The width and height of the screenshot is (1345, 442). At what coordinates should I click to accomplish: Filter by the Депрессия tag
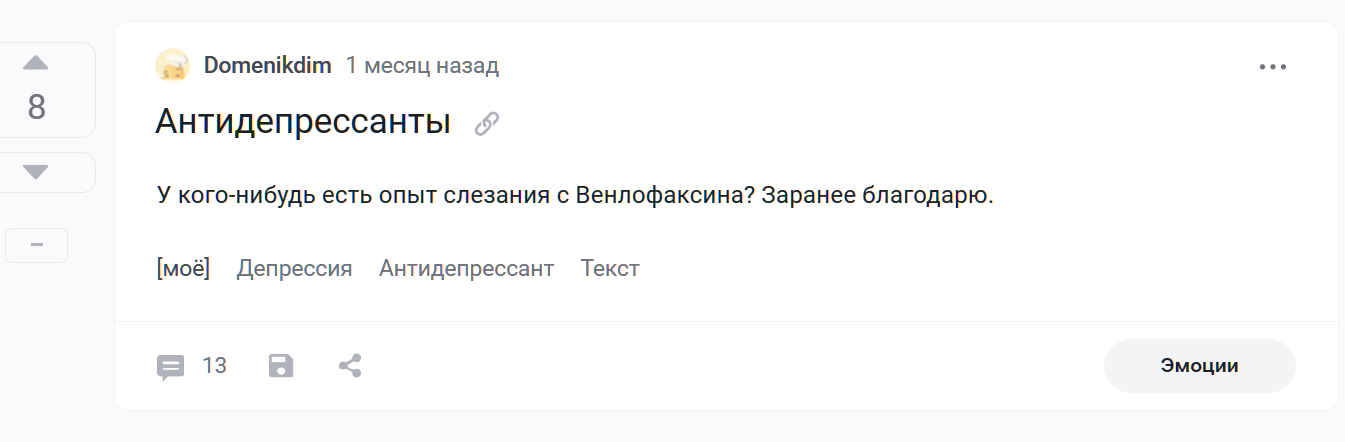294,268
